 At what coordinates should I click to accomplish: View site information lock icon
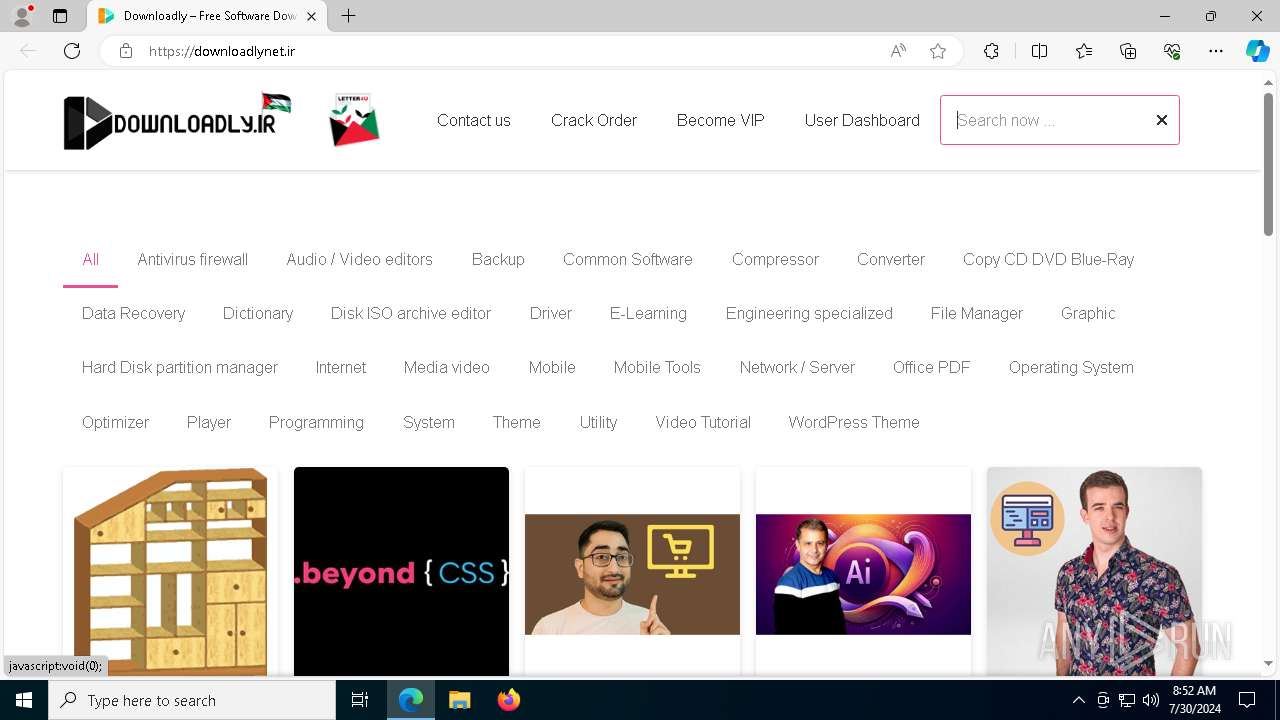click(x=125, y=51)
